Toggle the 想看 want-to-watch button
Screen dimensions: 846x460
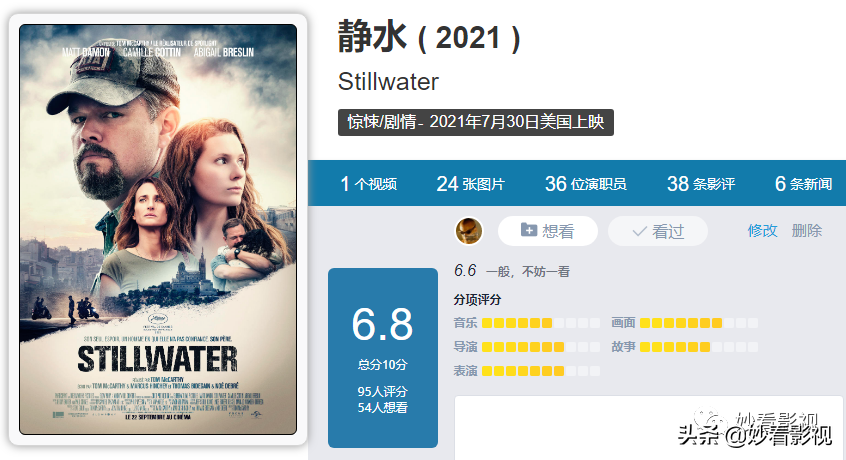(548, 231)
